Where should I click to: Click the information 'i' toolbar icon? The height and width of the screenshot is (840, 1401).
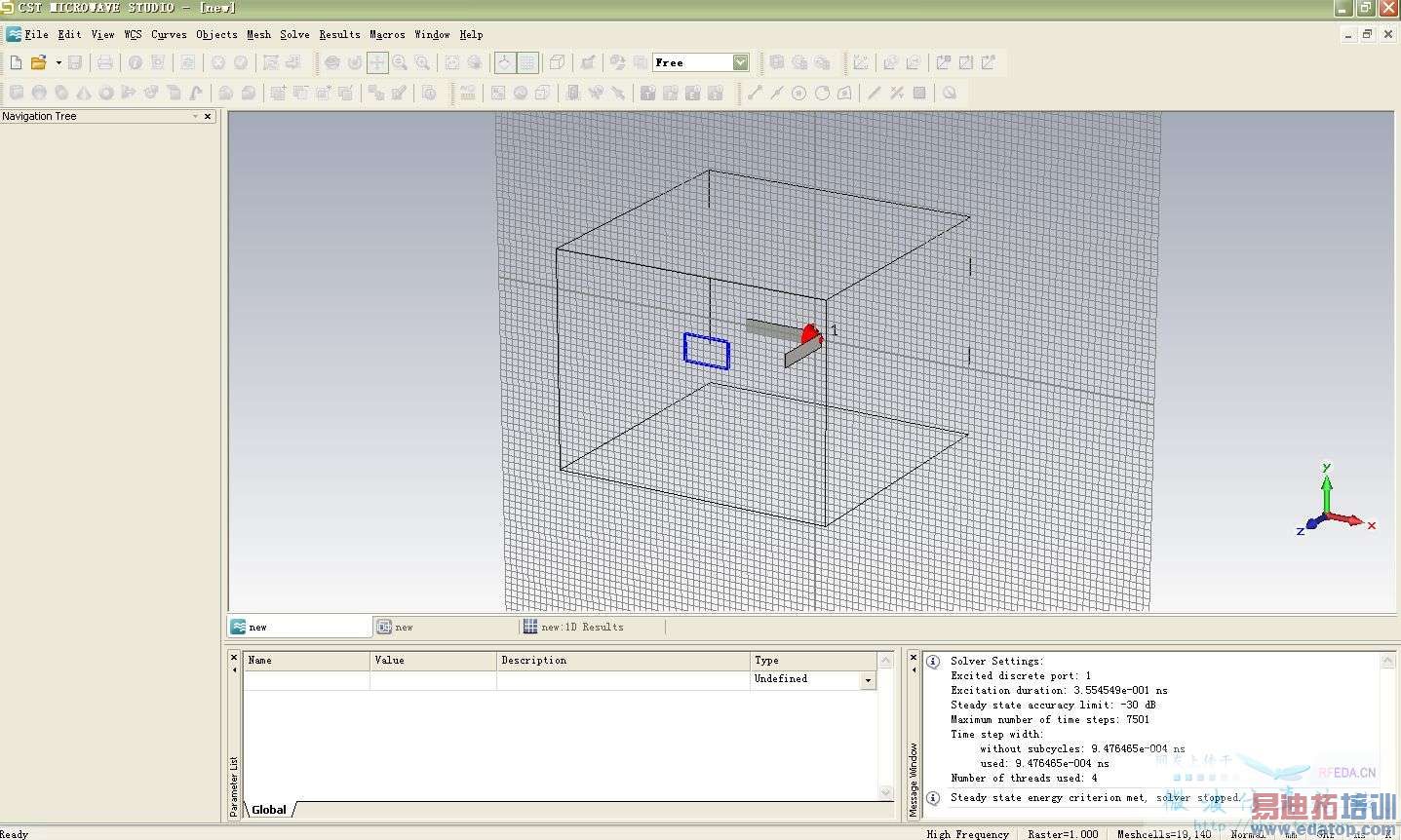coord(135,62)
